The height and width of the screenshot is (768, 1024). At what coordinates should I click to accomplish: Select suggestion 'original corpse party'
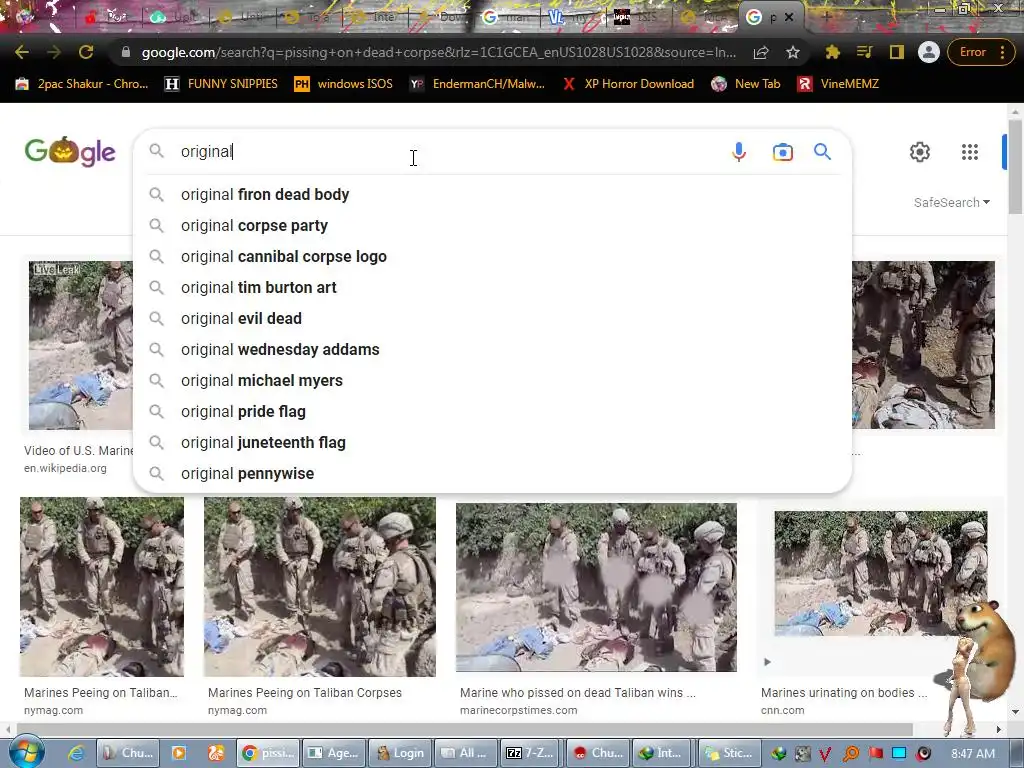pos(492,225)
